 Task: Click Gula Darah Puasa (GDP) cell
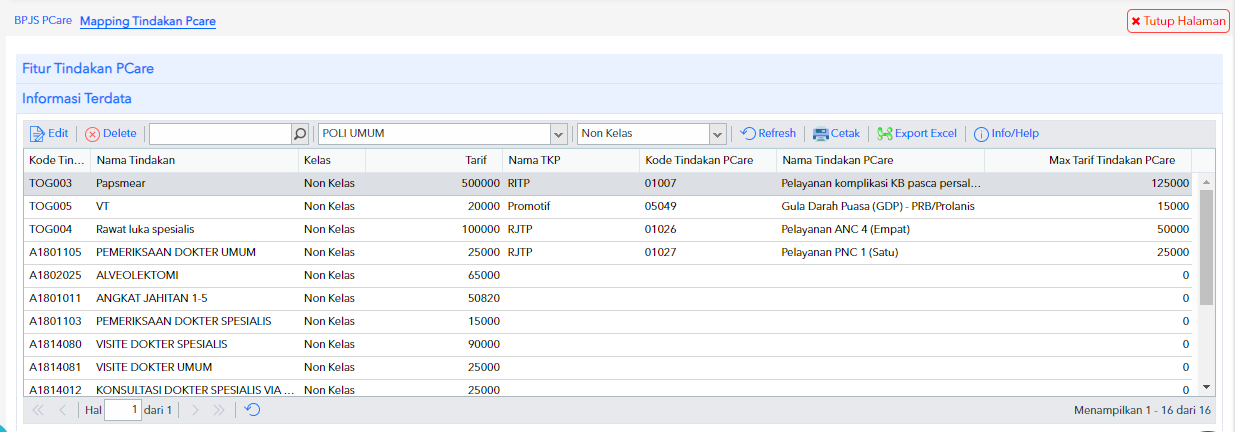880,207
